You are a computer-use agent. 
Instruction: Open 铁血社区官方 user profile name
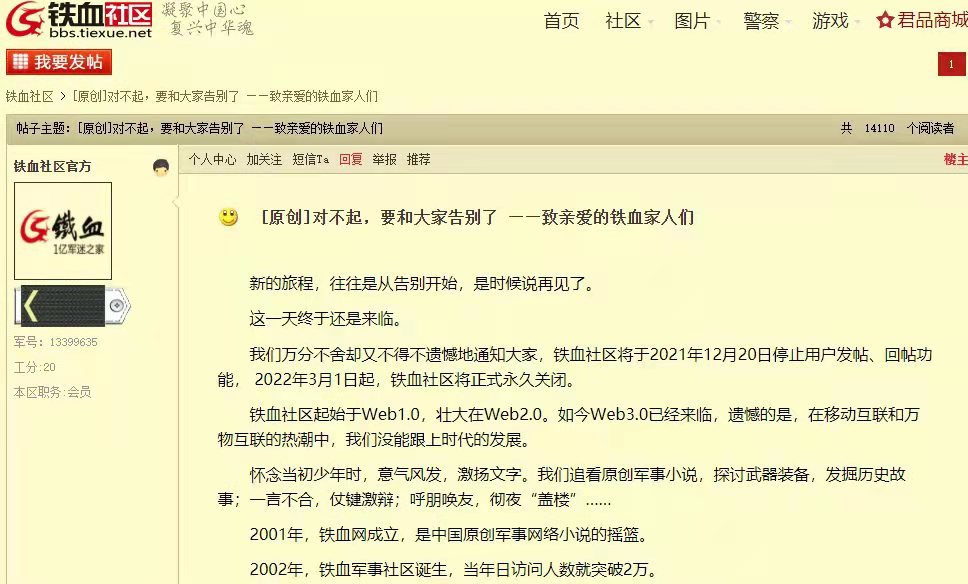click(x=52, y=166)
